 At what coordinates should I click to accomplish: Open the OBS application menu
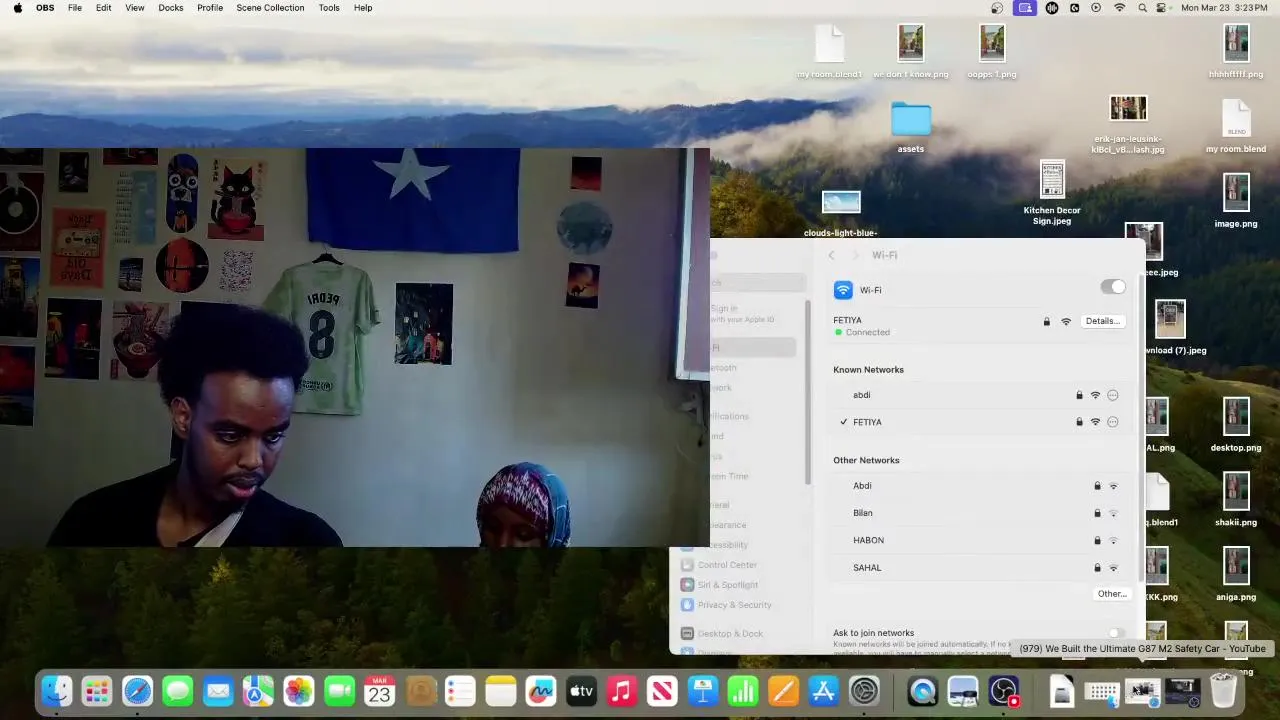[x=45, y=7]
